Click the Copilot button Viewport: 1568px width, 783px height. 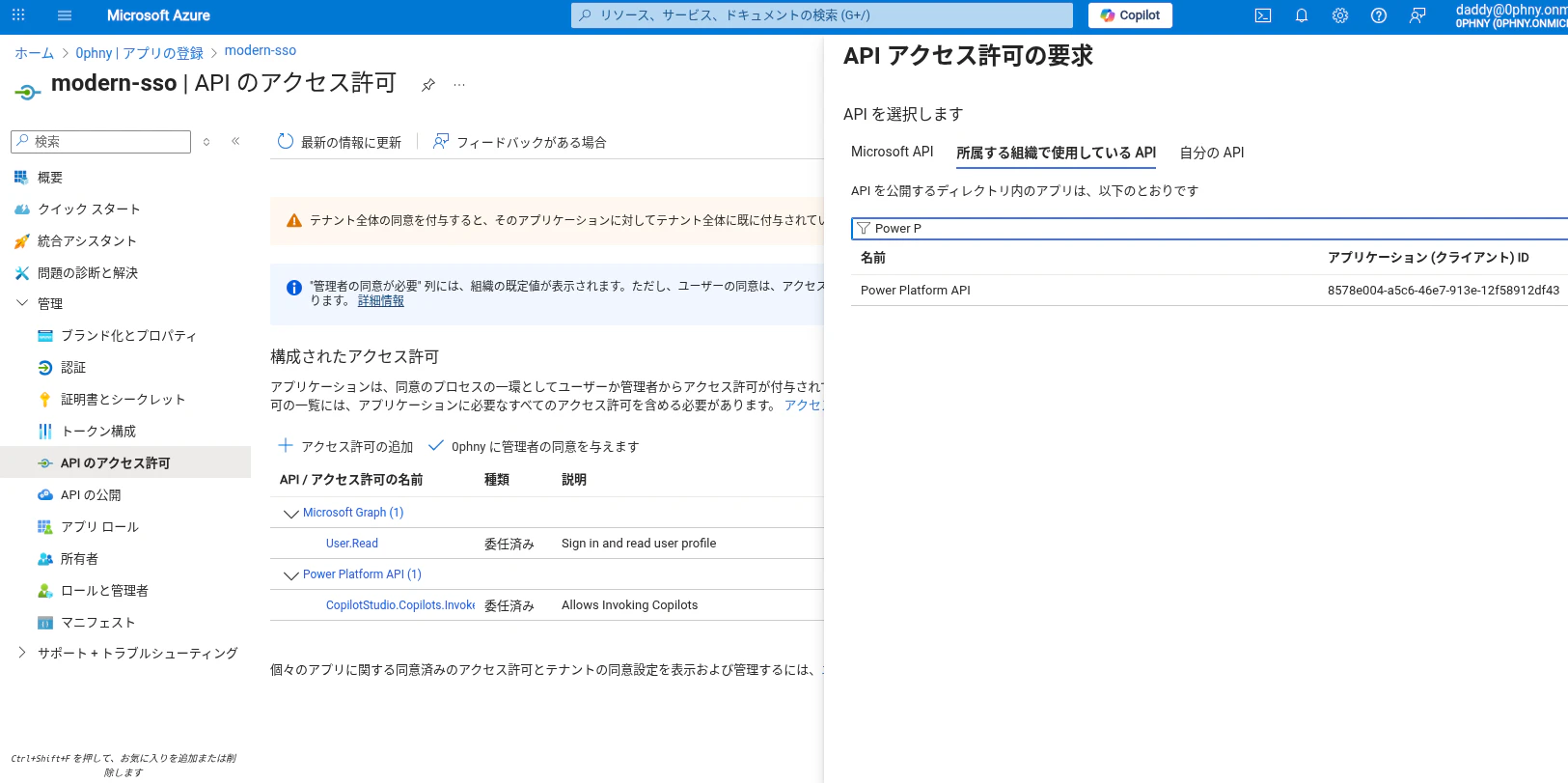pyautogui.click(x=1130, y=15)
